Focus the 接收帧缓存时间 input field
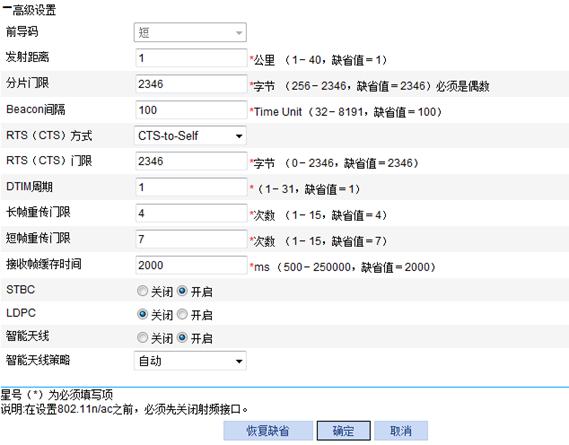The image size is (569, 445). tap(191, 265)
